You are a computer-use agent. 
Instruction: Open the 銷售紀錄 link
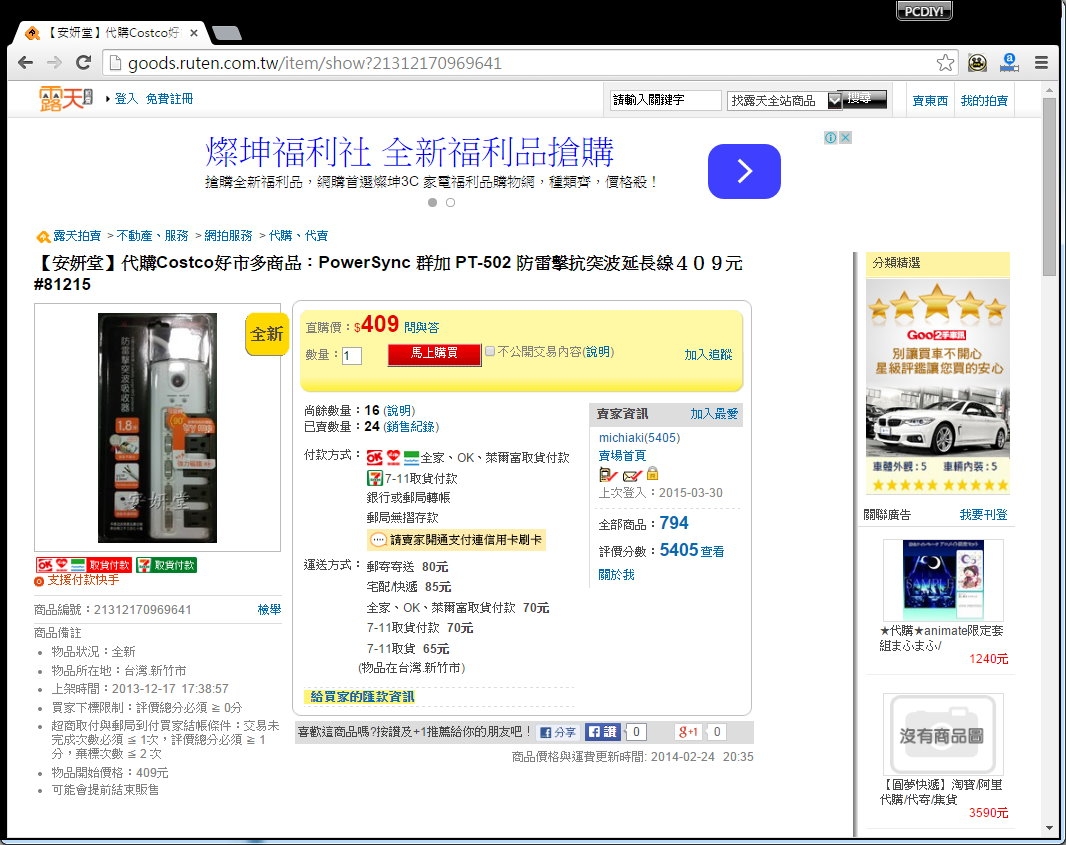pyautogui.click(x=411, y=427)
